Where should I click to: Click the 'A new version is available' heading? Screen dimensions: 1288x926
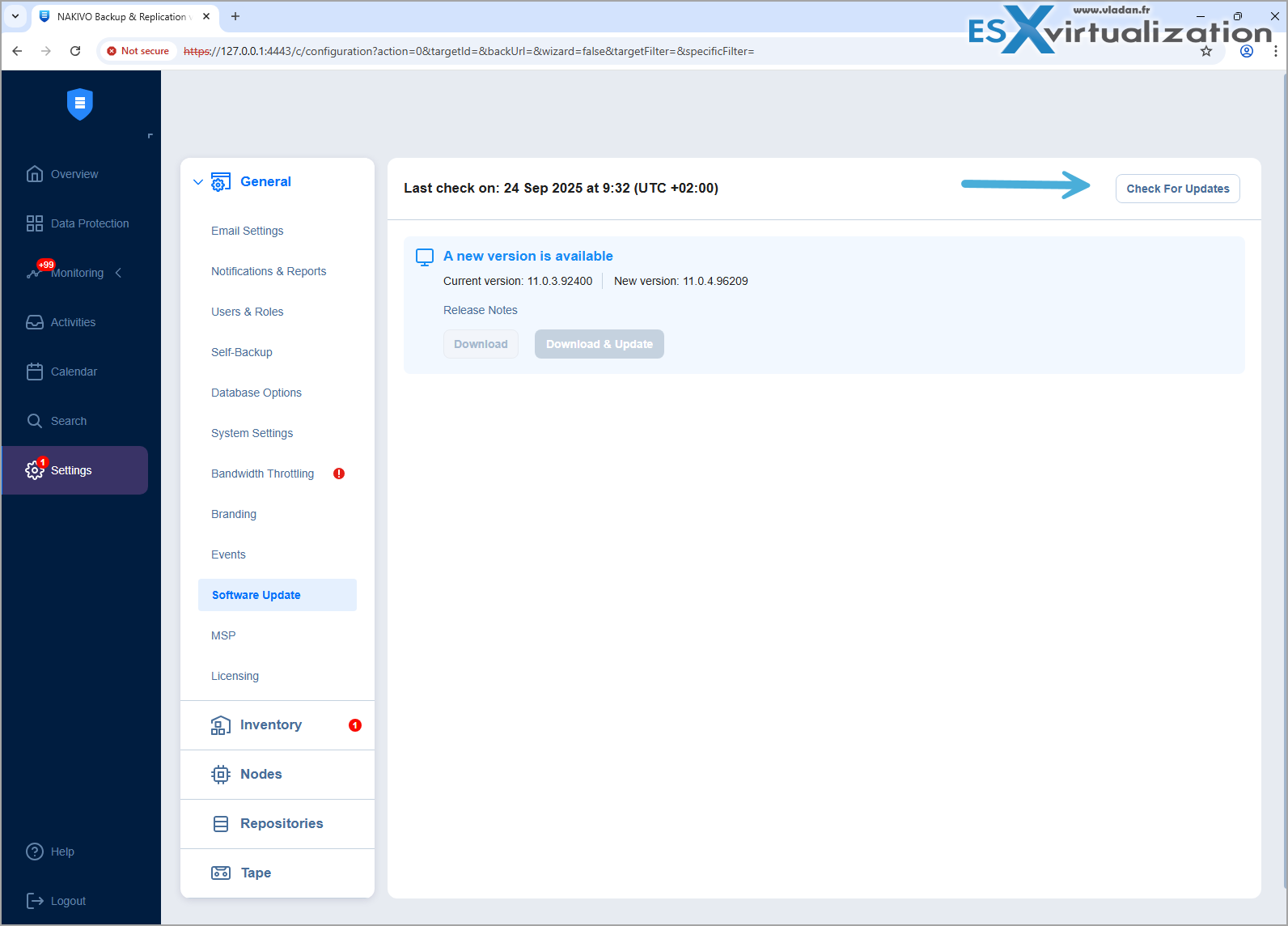[528, 256]
